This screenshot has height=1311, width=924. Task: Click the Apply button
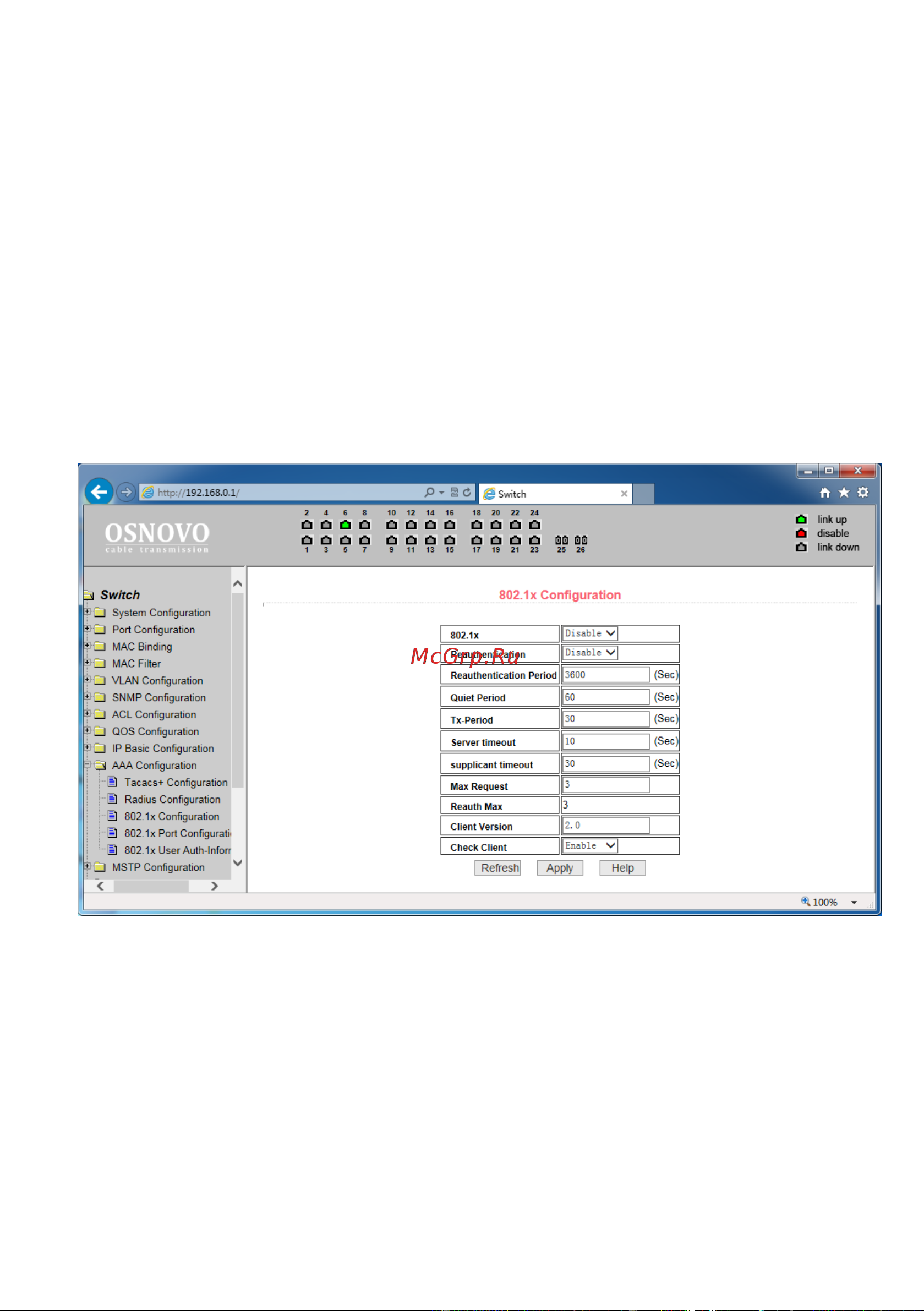coord(560,868)
